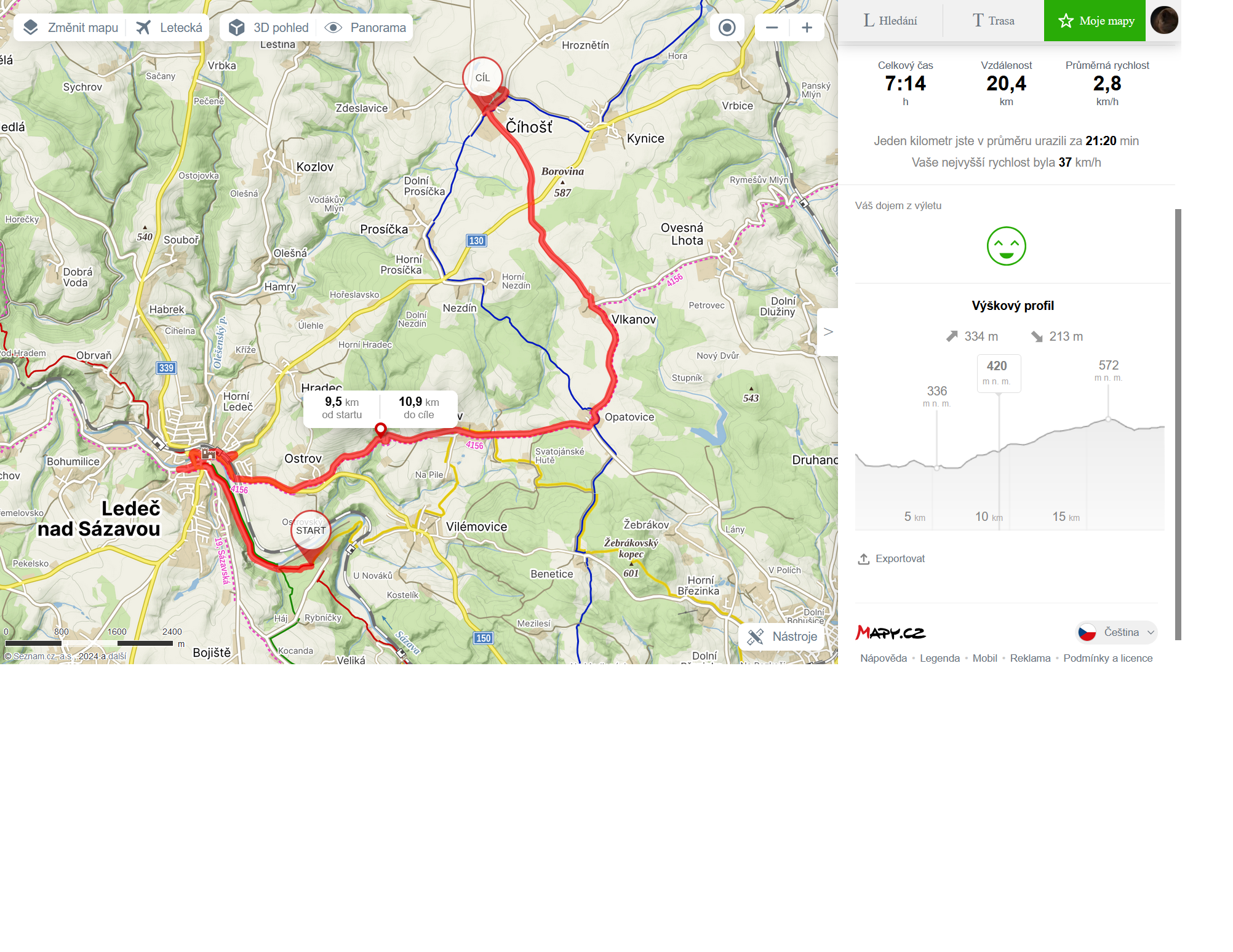Toggle Letecká aerial map view

tap(169, 28)
